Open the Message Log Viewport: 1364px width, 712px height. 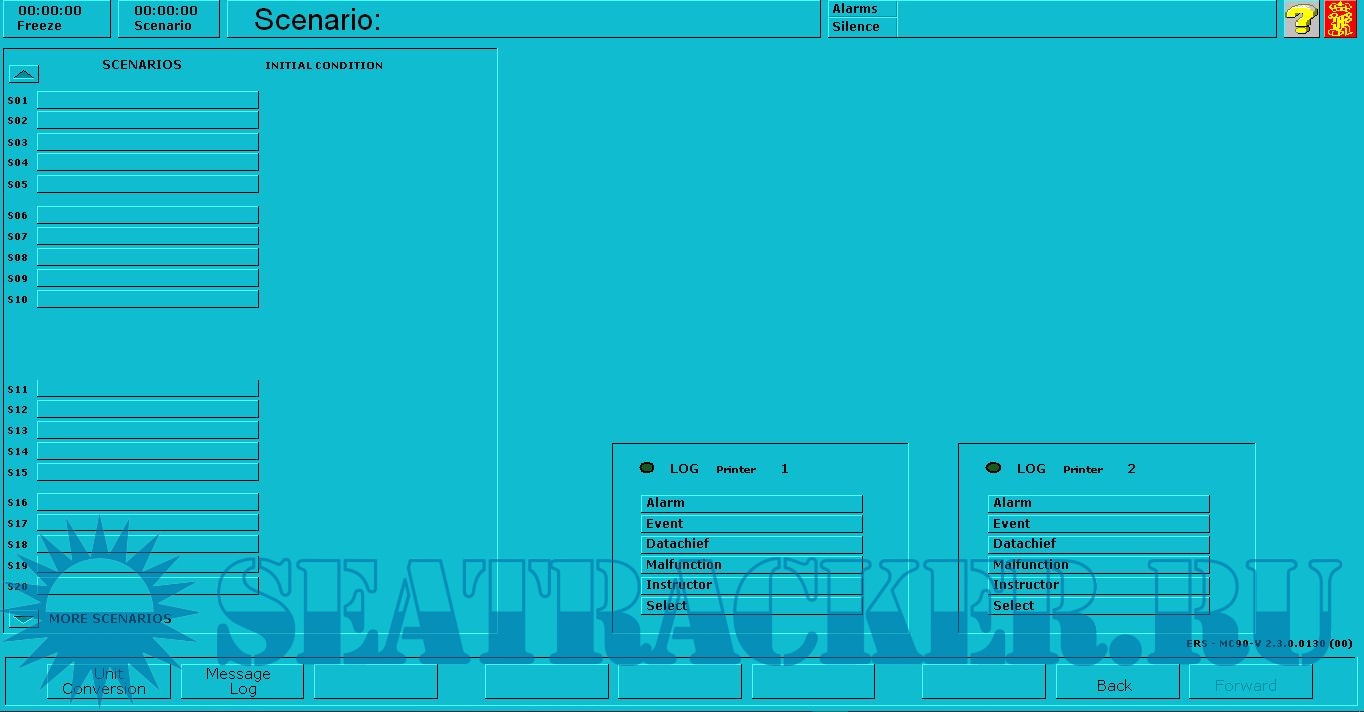click(241, 680)
